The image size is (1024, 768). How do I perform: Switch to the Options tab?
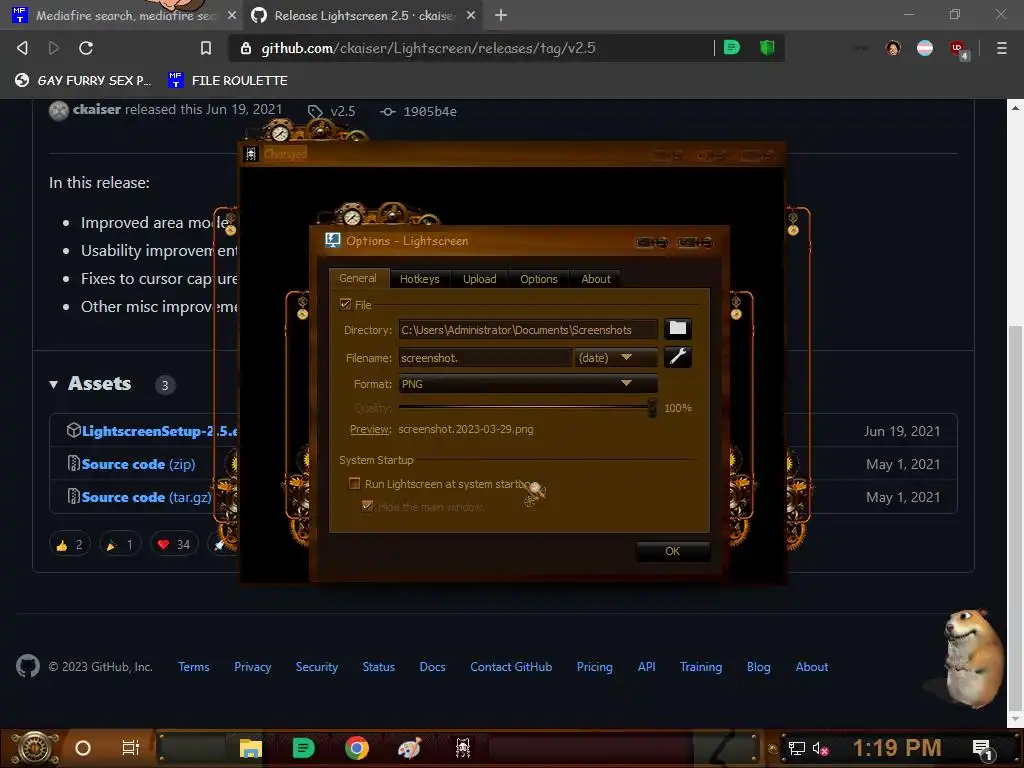tap(539, 279)
